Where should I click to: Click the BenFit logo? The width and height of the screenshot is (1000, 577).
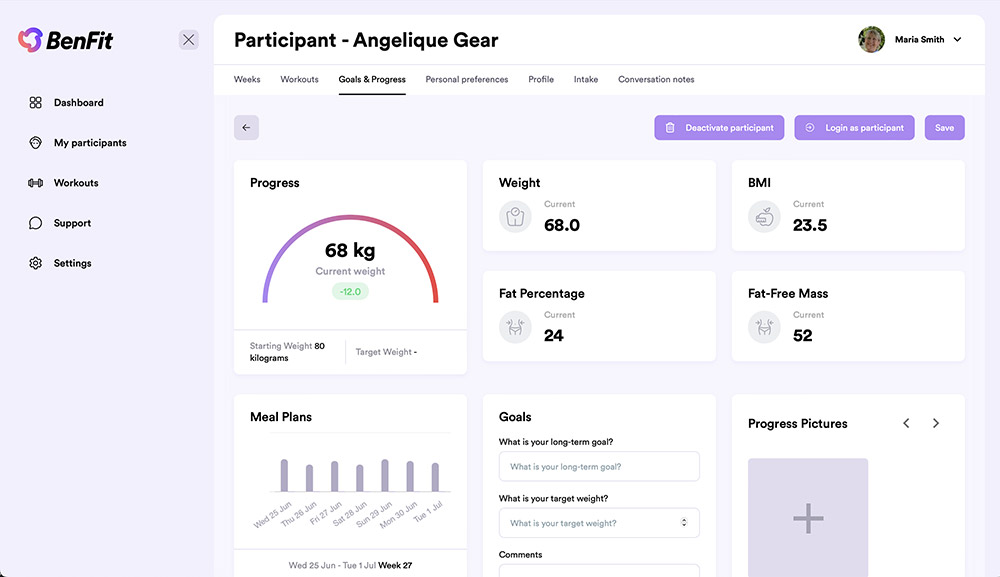tap(65, 40)
